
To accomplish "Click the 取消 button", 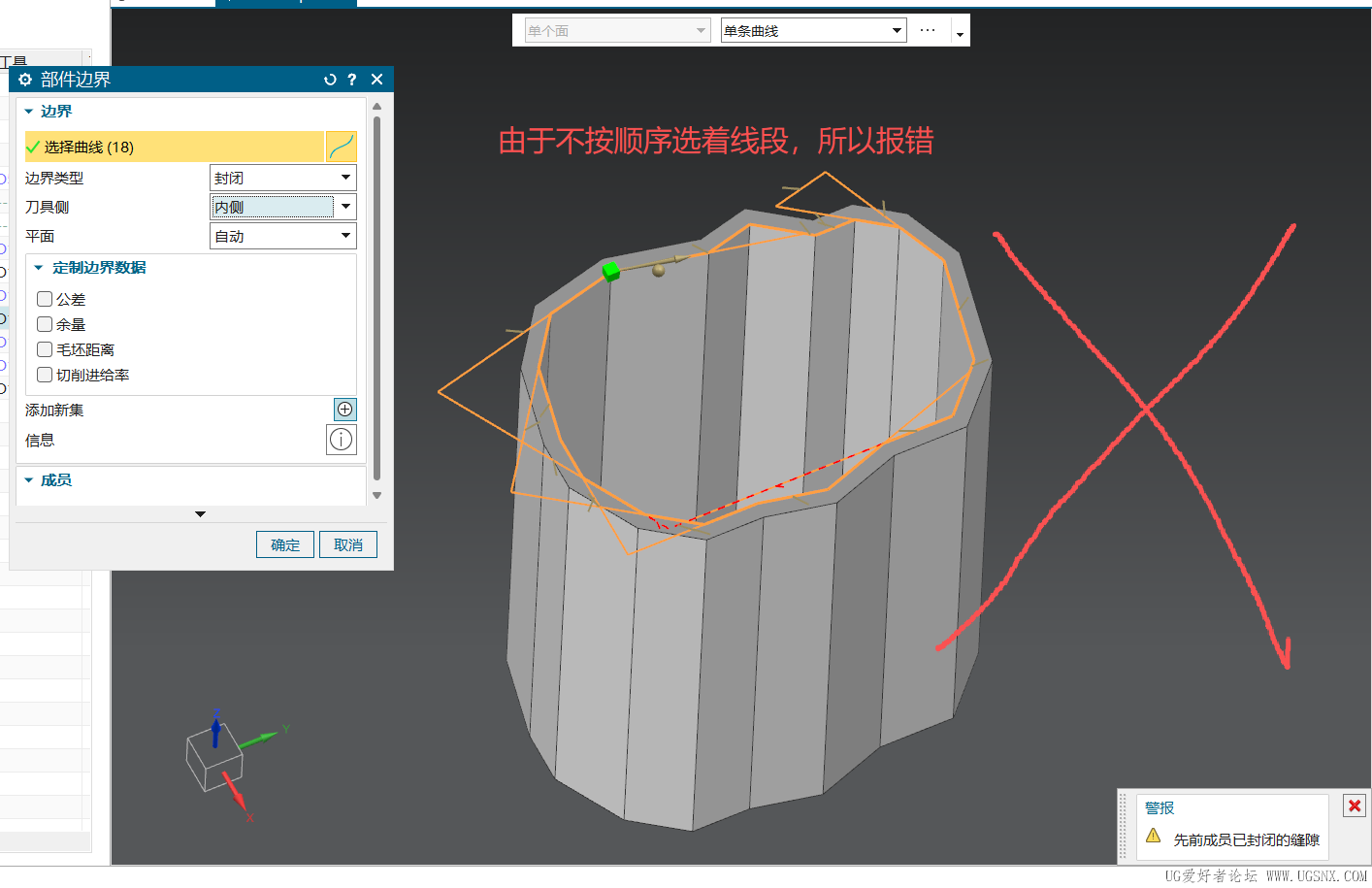I will pos(348,544).
